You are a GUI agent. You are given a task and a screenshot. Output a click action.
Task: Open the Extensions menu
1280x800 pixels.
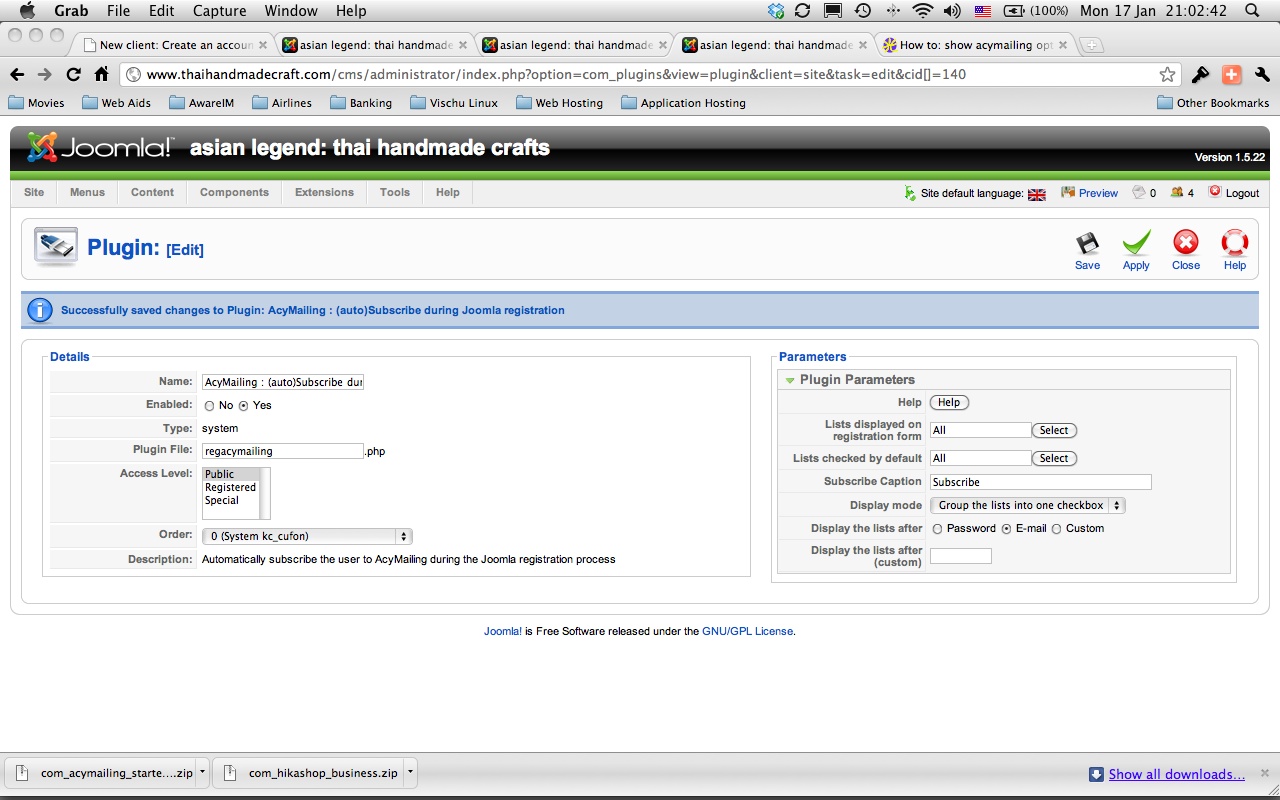click(324, 193)
